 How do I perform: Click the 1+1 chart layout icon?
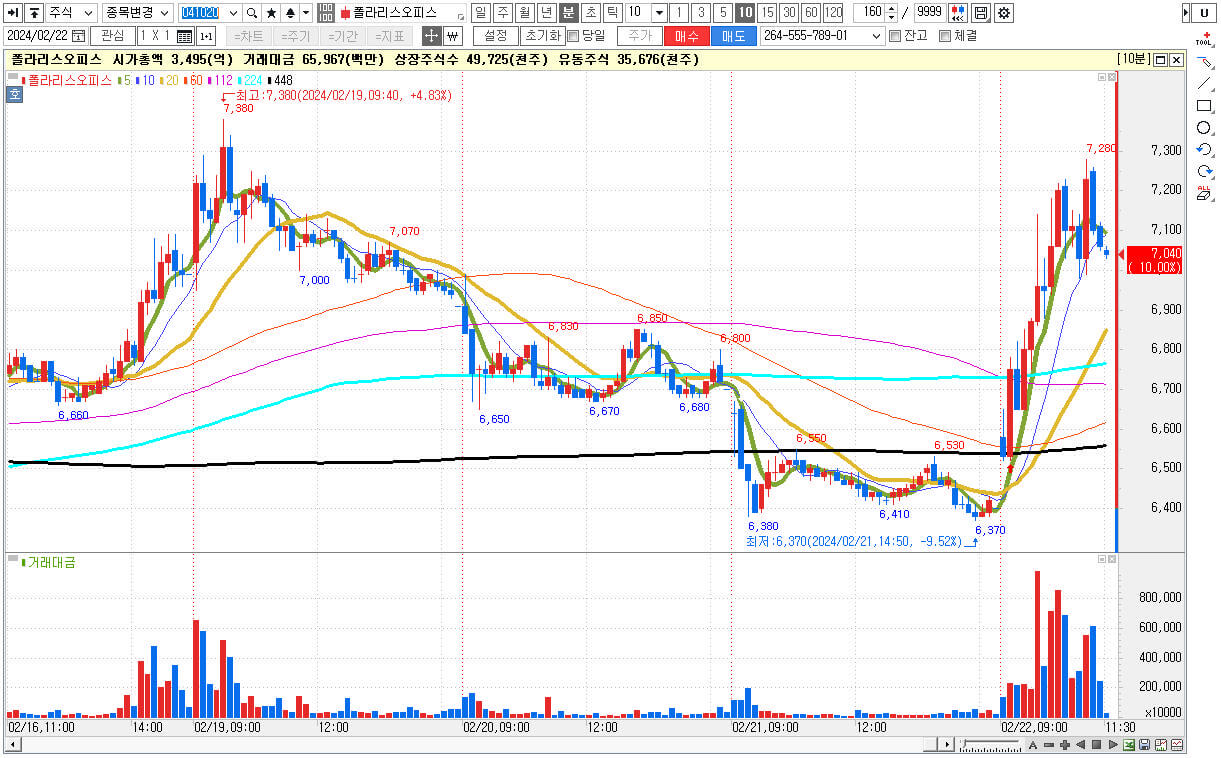coord(206,36)
